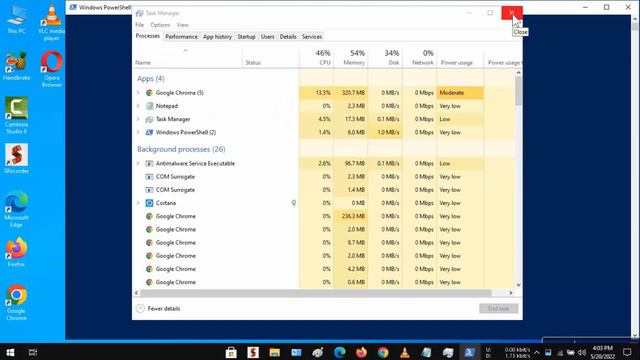This screenshot has height=360, width=640.
Task: Open SRecorder from the taskbar
Action: click(x=253, y=352)
